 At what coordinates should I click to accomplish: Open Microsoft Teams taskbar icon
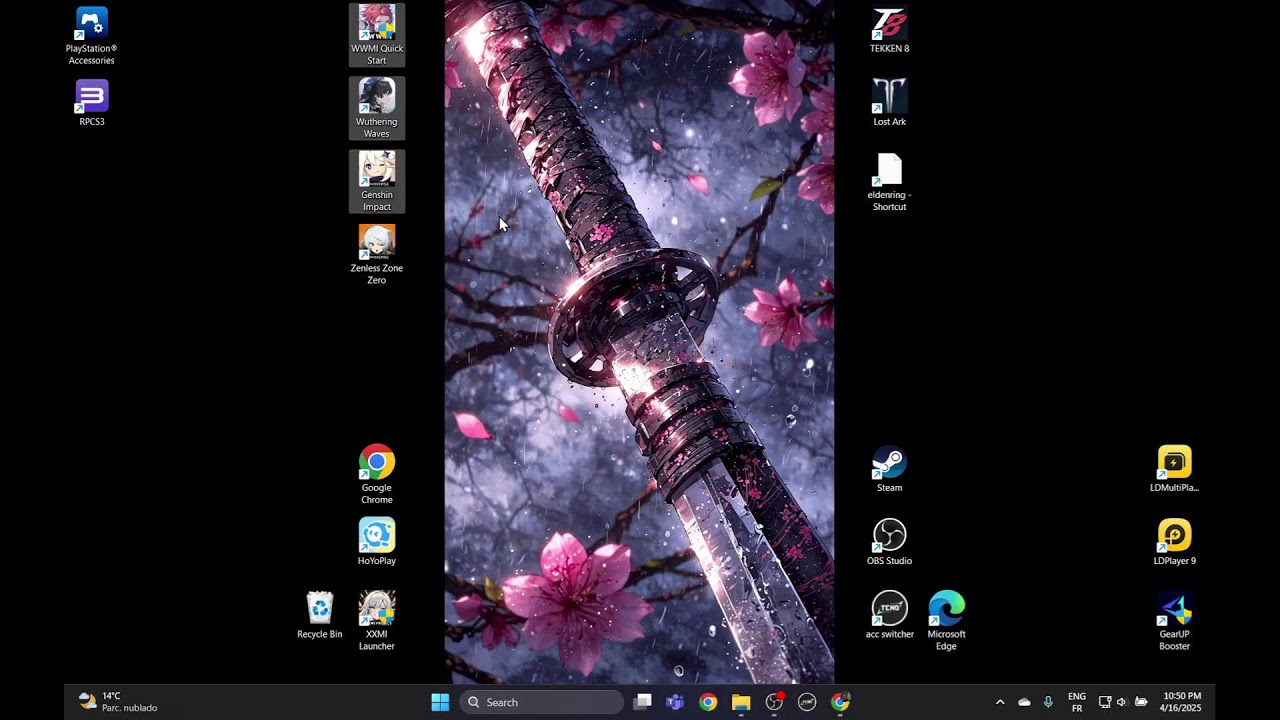coord(675,702)
